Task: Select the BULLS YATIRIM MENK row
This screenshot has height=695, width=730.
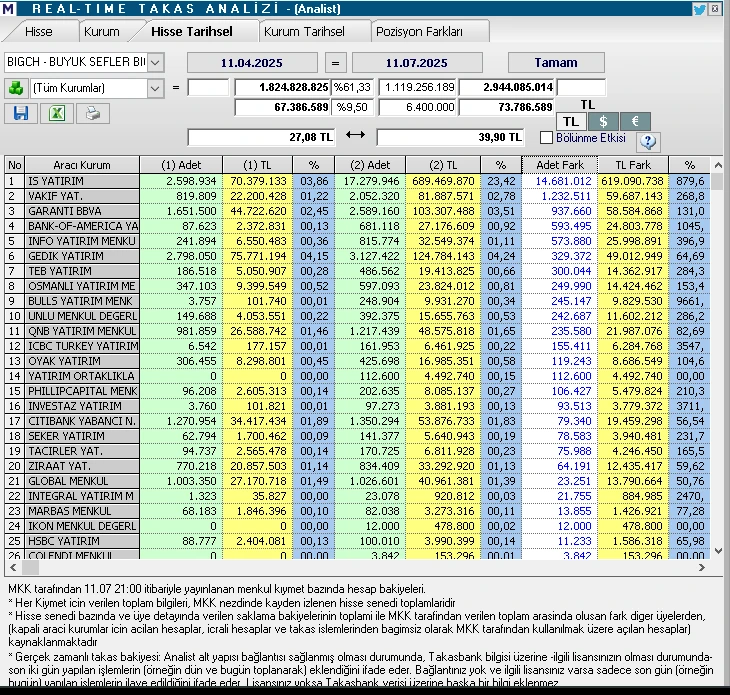Action: pyautogui.click(x=358, y=301)
